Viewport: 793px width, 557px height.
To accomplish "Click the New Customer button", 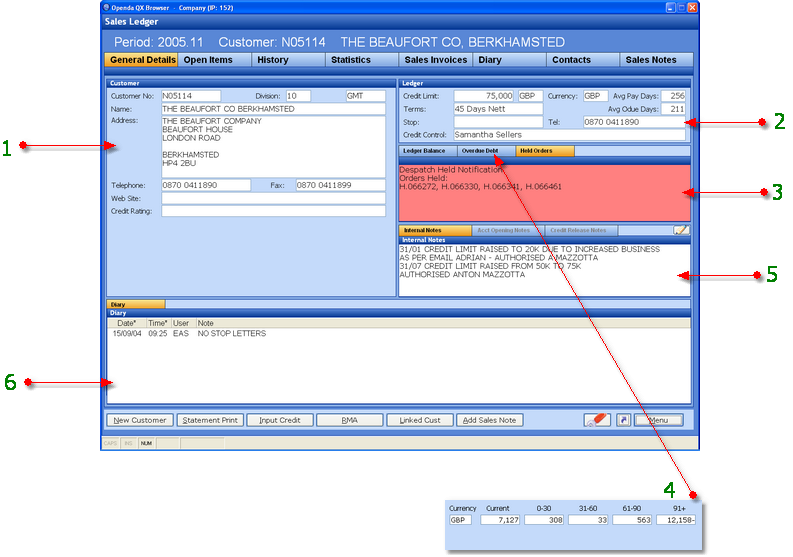I will tap(140, 420).
